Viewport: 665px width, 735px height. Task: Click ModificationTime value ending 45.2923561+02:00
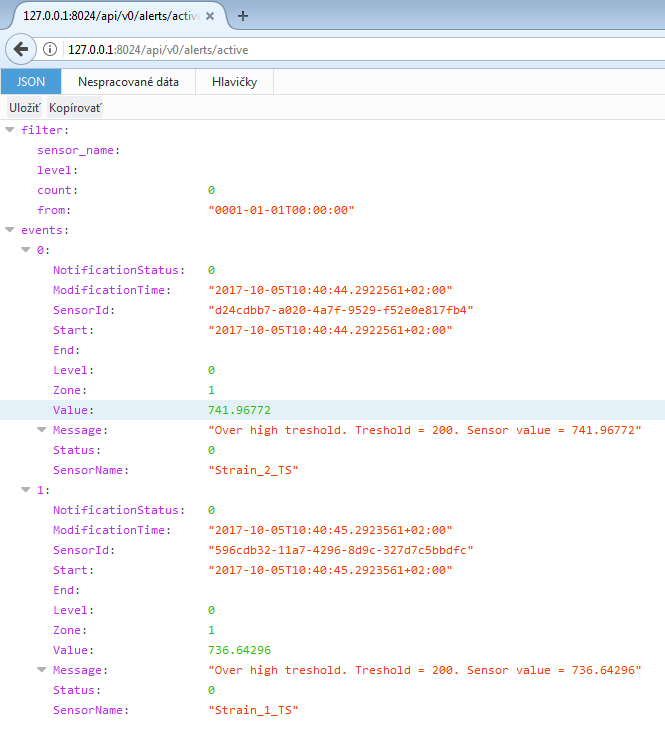[330, 530]
